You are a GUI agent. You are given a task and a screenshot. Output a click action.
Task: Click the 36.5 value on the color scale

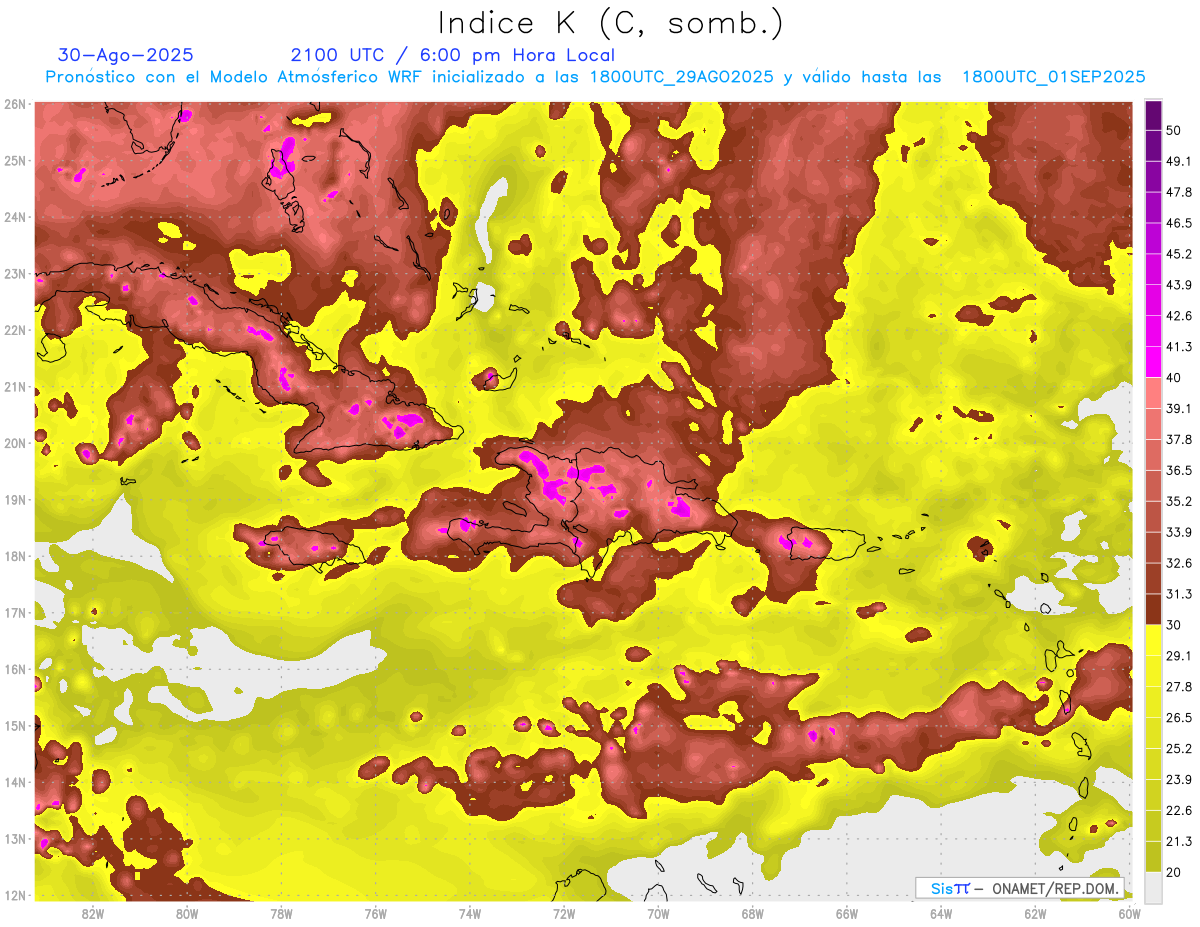1178,470
